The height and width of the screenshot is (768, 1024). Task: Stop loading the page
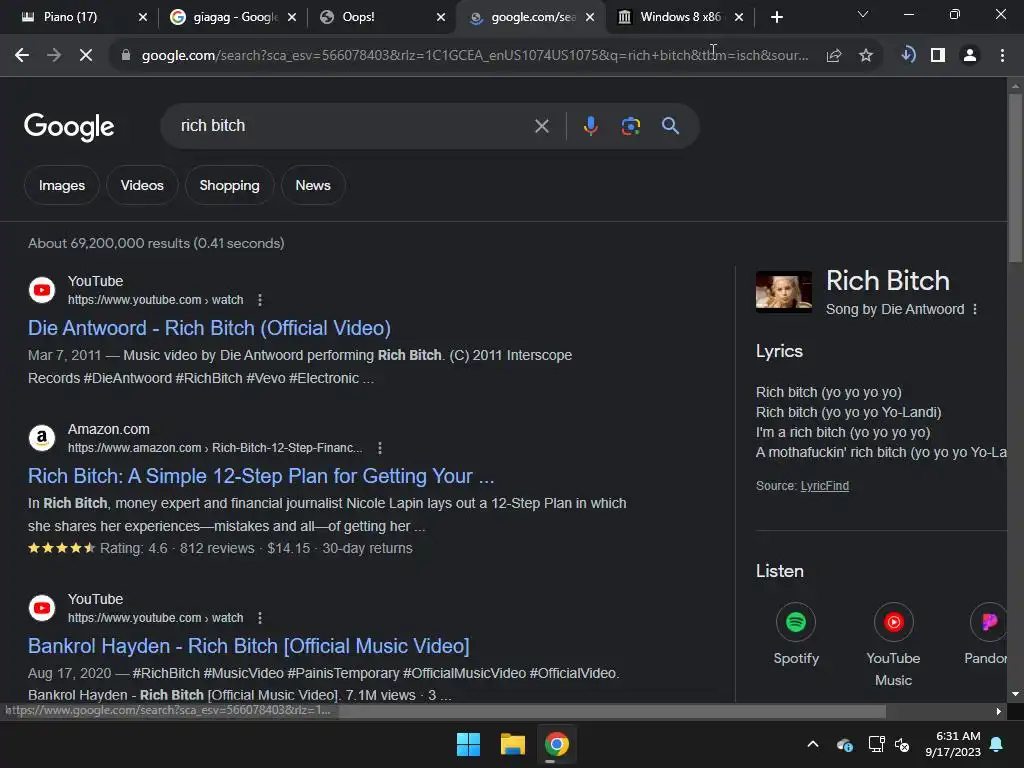click(86, 56)
